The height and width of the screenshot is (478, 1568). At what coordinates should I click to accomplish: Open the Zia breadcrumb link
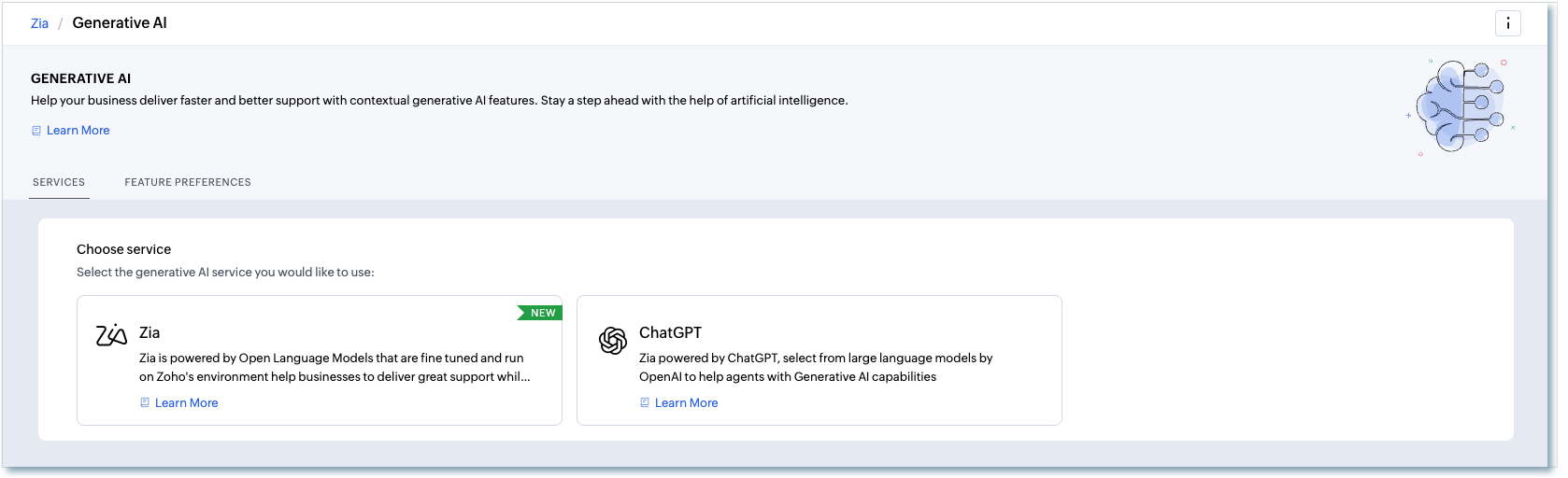point(39,23)
